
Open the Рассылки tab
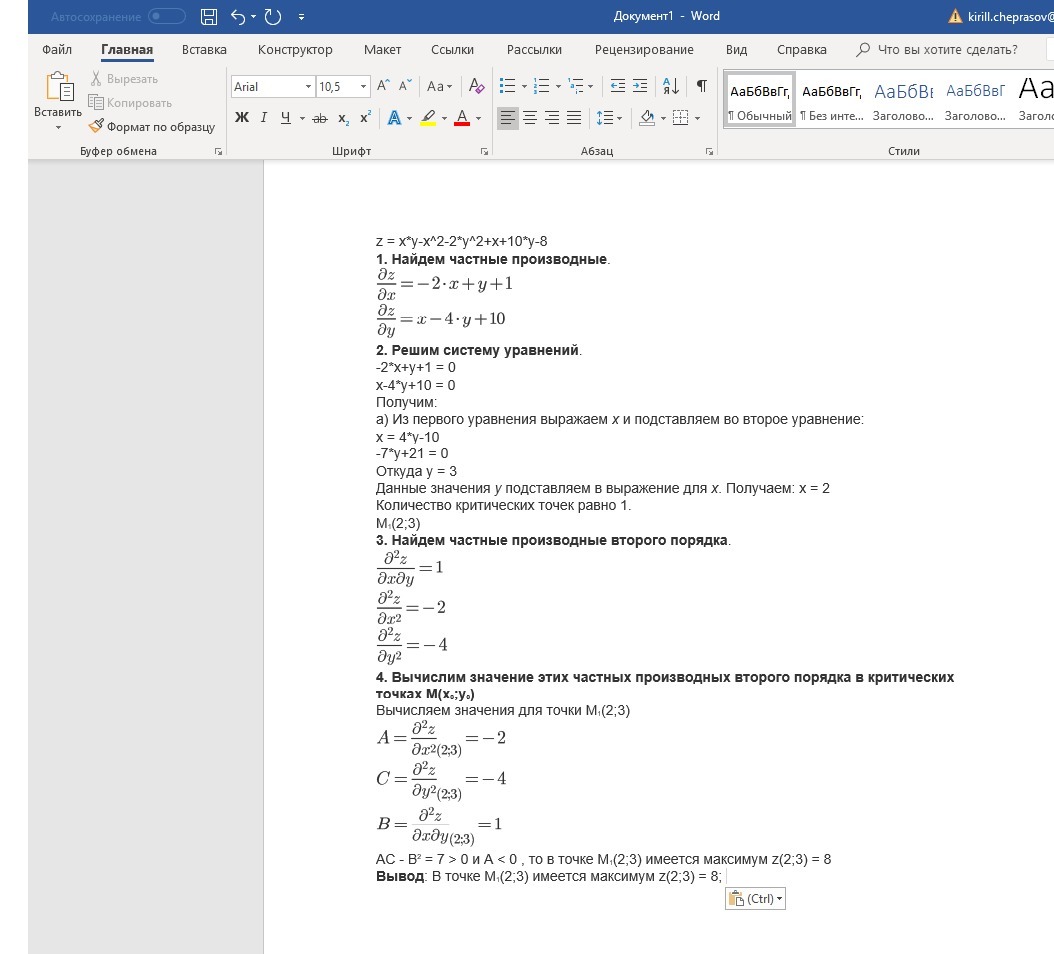[x=534, y=50]
